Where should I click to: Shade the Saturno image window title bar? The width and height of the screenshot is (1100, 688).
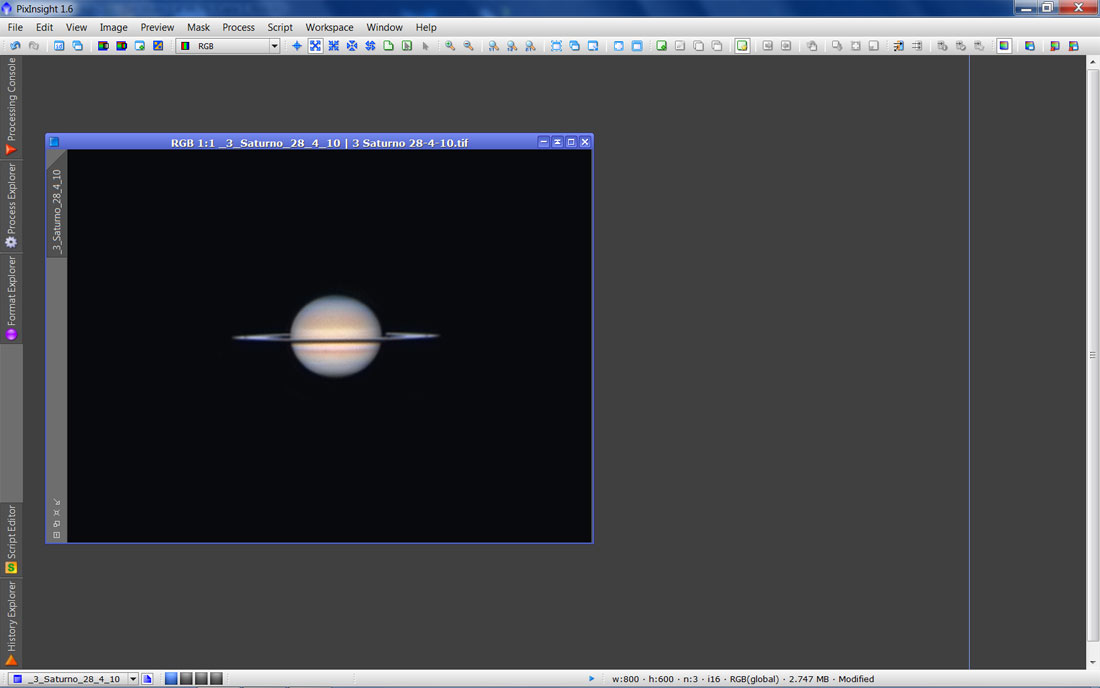click(557, 142)
